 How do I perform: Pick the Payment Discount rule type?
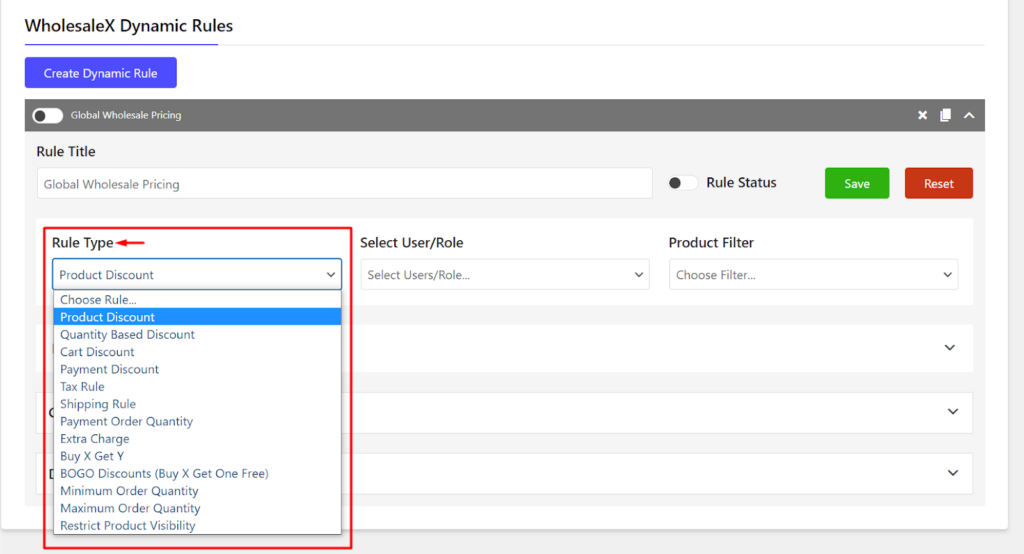(109, 369)
